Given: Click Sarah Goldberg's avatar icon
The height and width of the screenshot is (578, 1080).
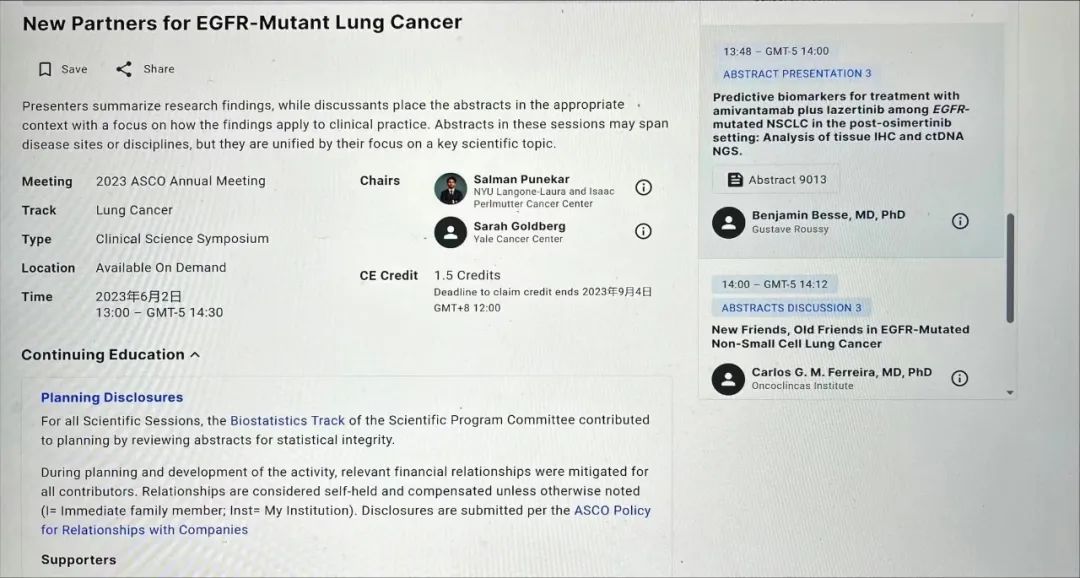Looking at the screenshot, I should (450, 232).
